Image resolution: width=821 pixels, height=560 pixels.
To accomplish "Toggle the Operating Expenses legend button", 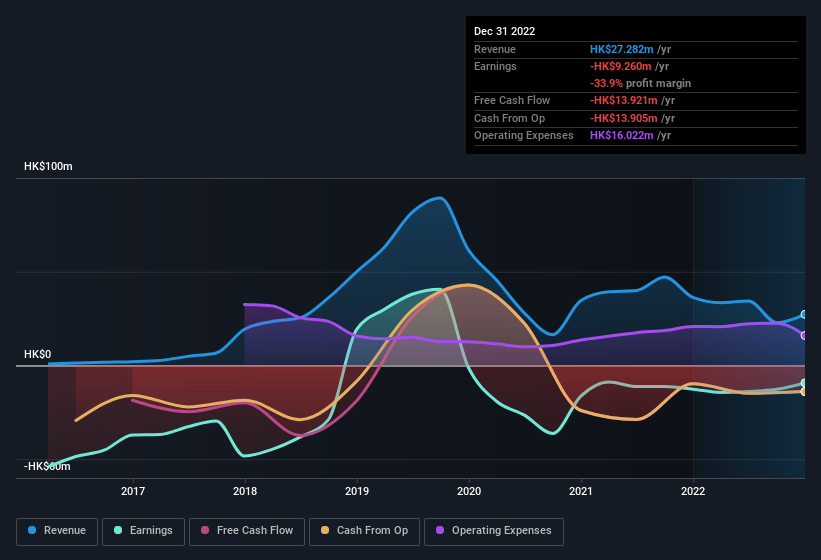I will click(494, 531).
